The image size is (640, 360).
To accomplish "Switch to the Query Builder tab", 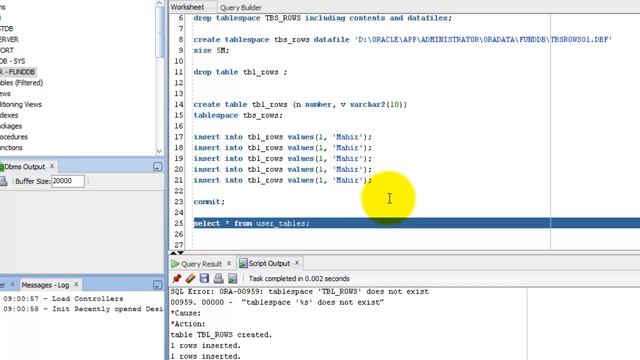I will 241,7.
